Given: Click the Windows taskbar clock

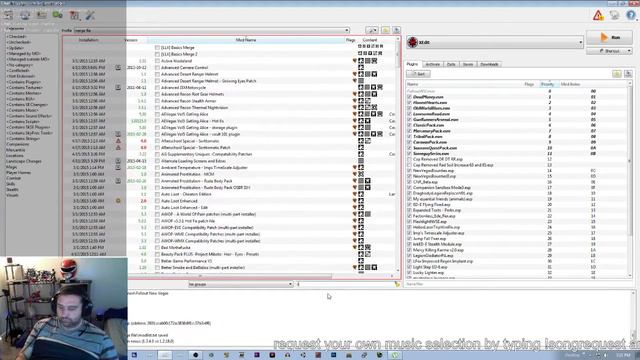Looking at the screenshot, I should tap(623, 356).
